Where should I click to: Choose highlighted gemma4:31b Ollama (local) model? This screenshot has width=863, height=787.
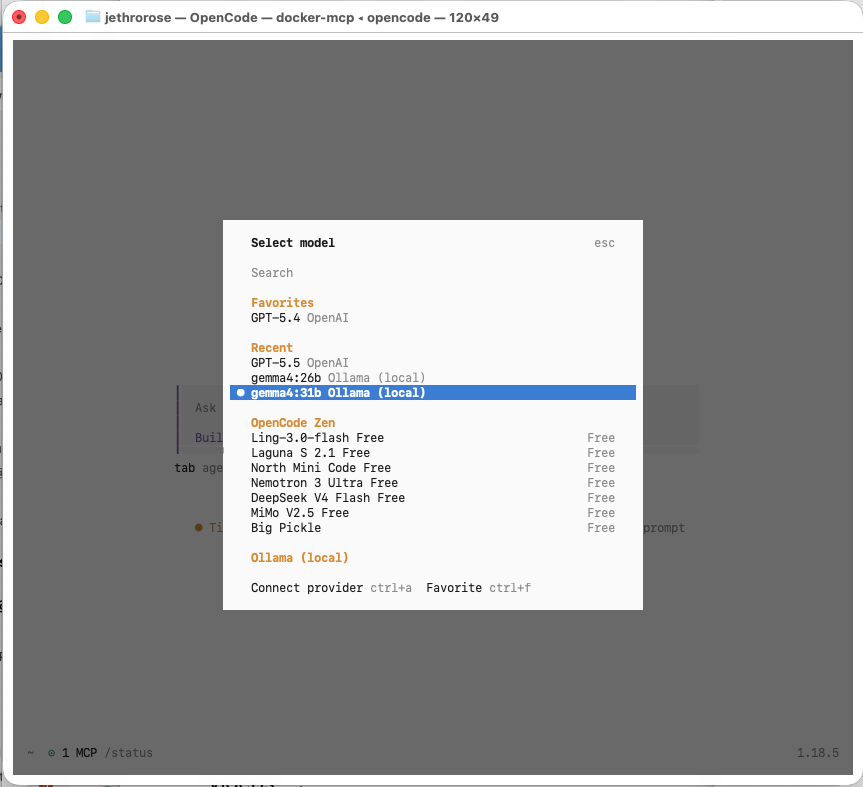(433, 393)
